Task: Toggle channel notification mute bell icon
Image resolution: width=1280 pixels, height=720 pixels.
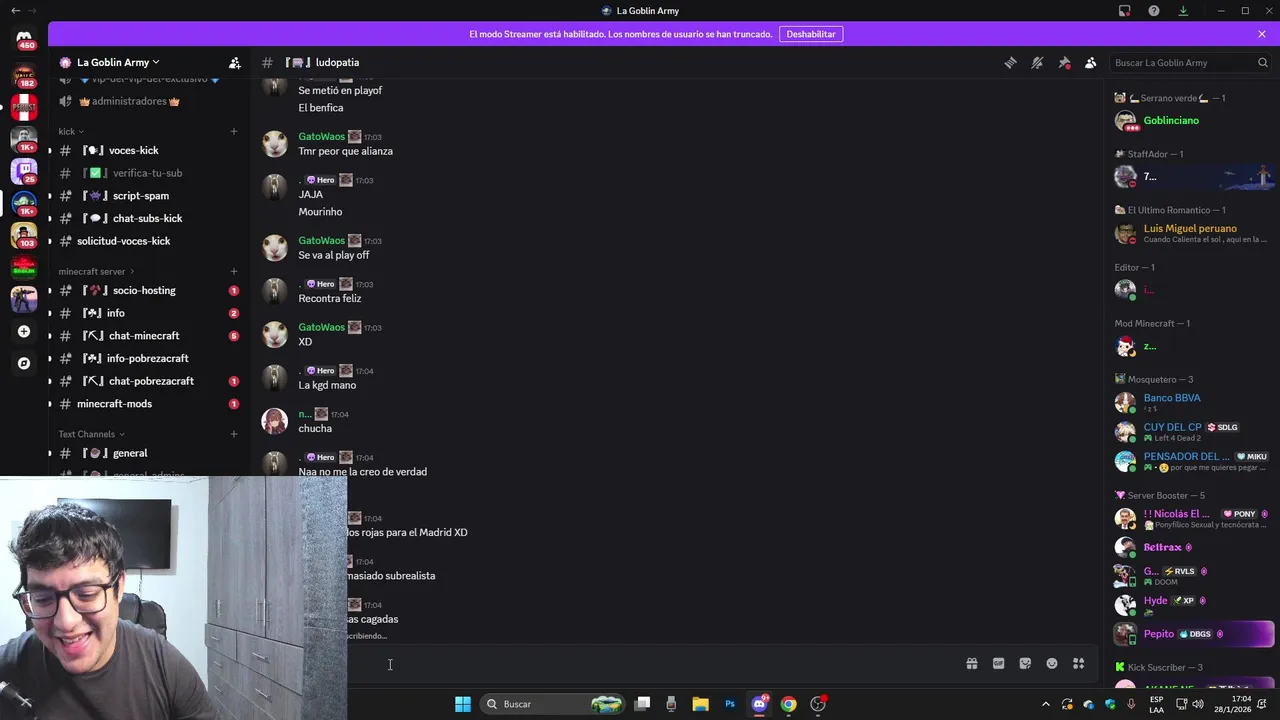Action: tap(1037, 62)
